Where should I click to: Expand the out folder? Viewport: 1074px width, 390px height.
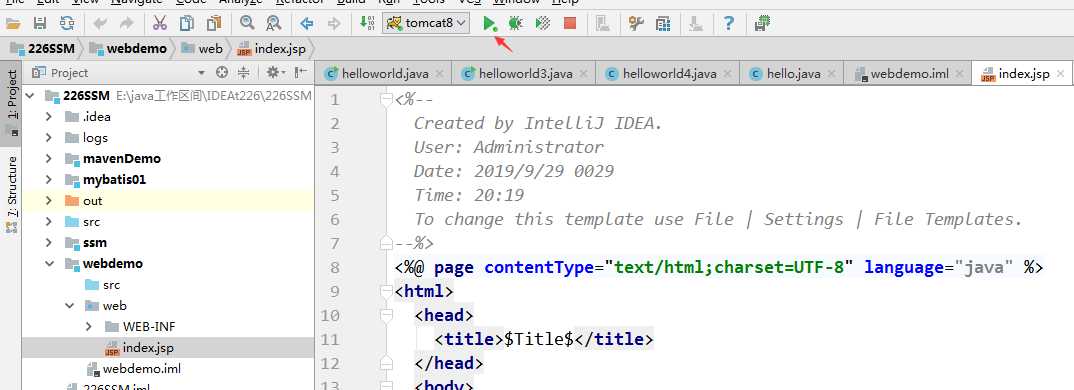pyautogui.click(x=49, y=201)
